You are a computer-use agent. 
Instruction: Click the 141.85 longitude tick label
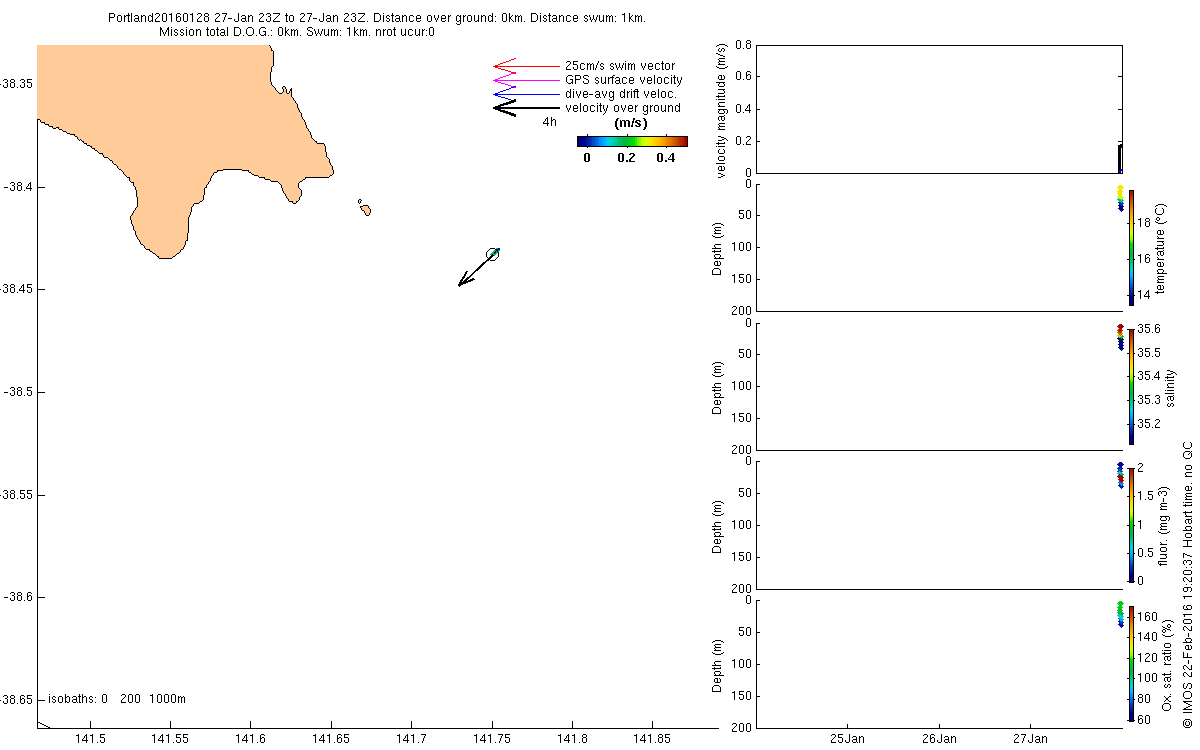[x=653, y=739]
